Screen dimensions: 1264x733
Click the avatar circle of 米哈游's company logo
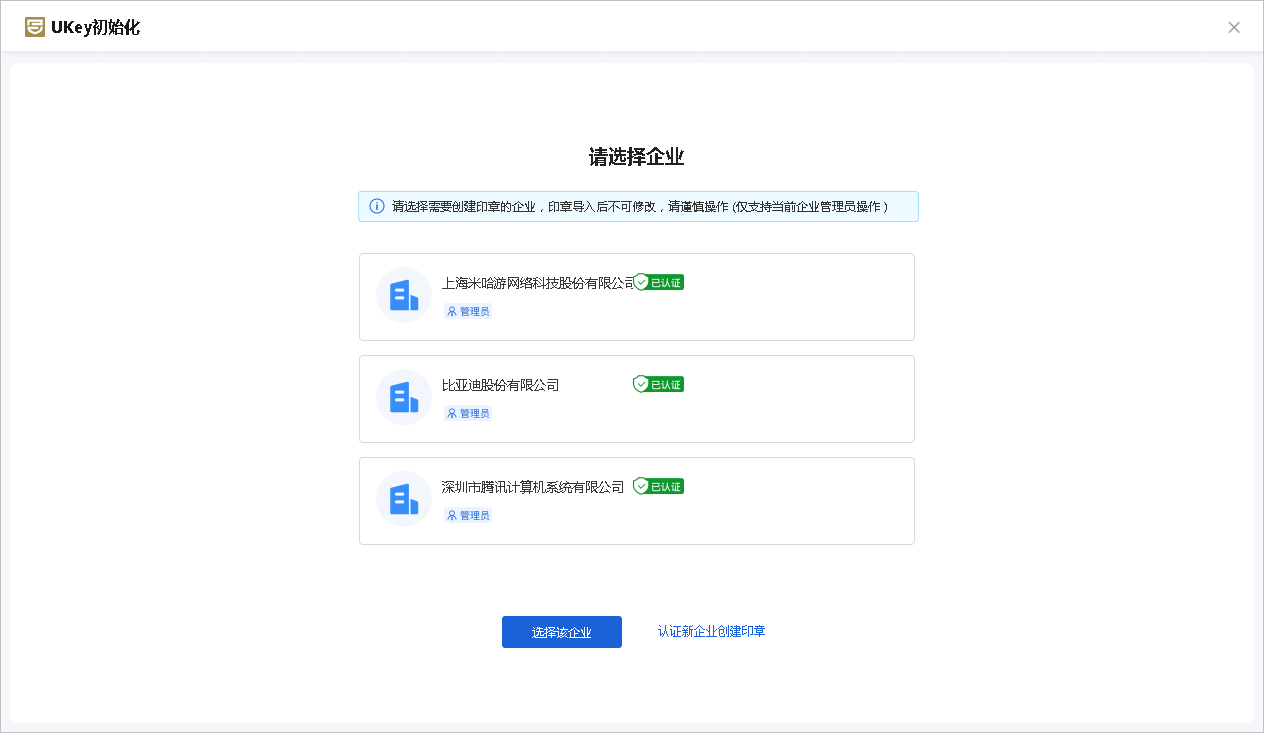(403, 295)
